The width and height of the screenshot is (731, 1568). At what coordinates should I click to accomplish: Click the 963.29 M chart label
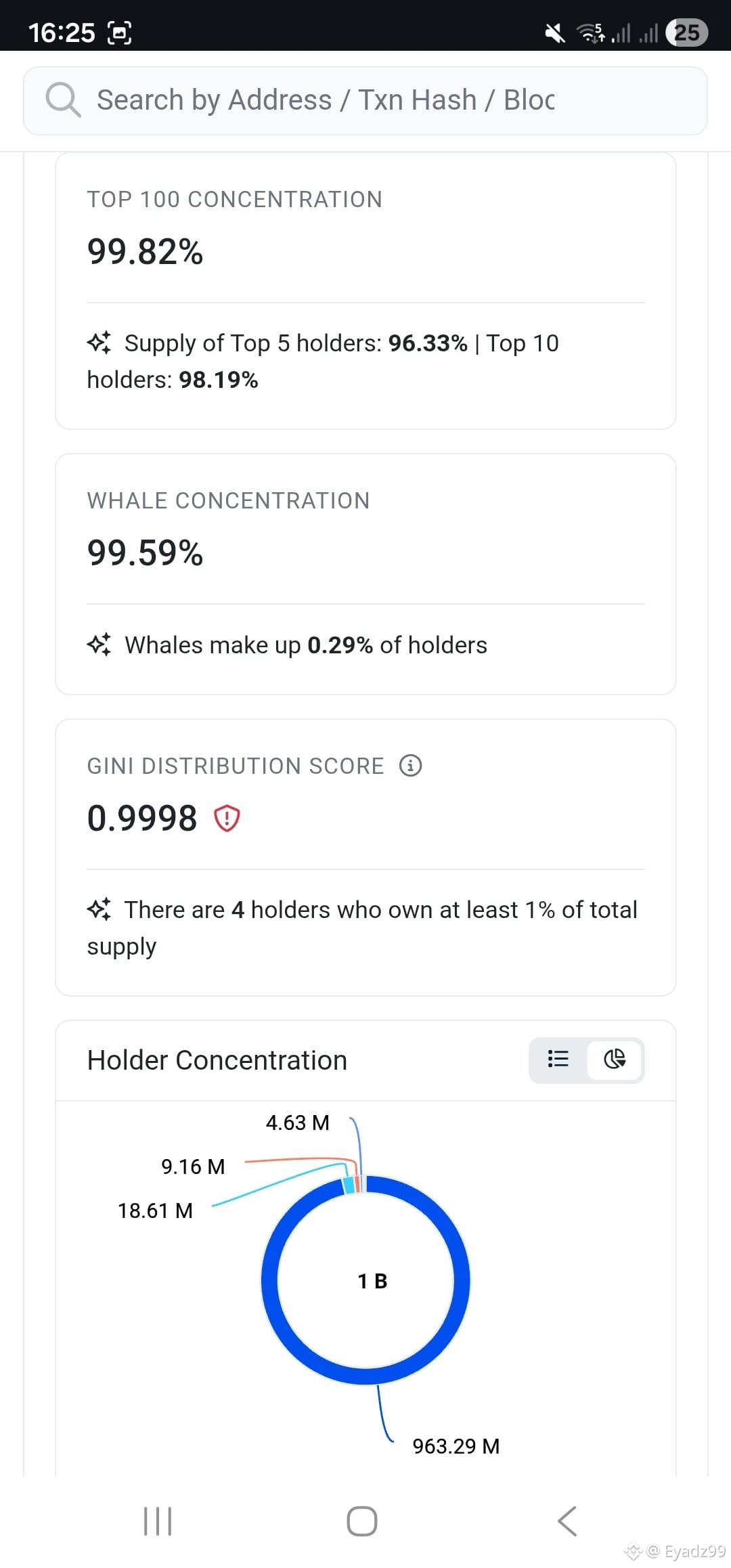[456, 1446]
